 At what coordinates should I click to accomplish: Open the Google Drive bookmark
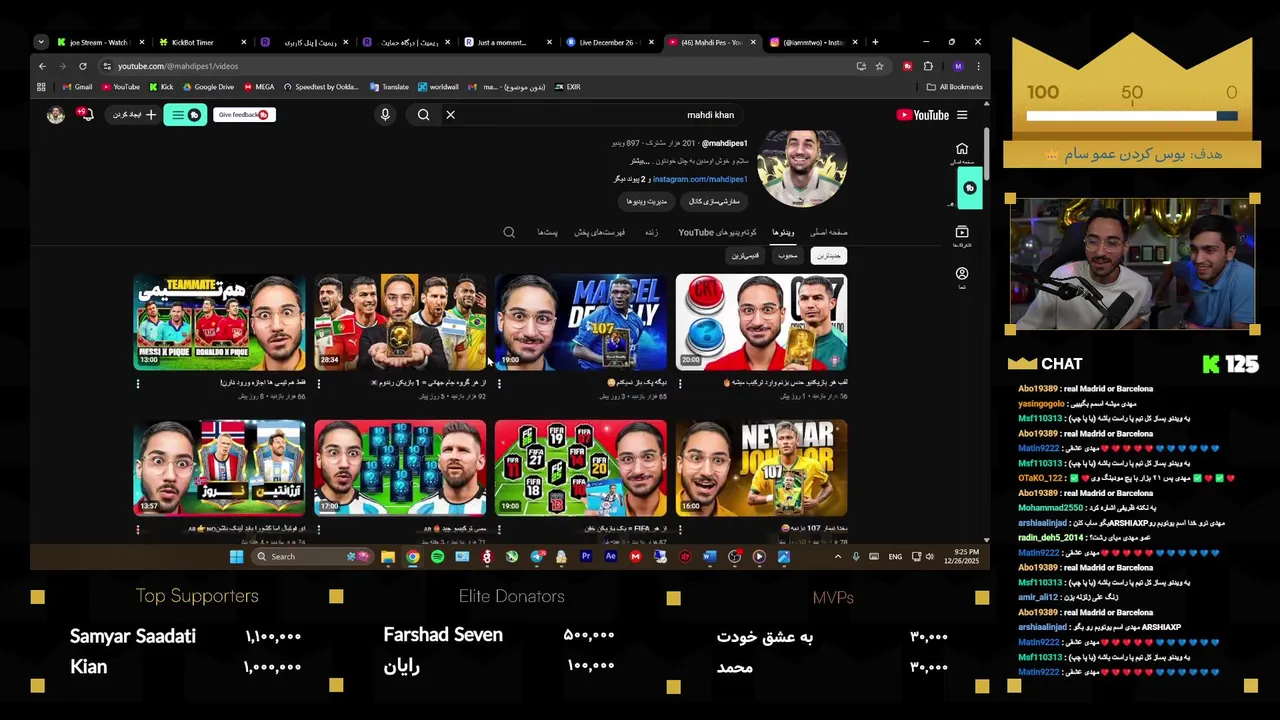208,87
